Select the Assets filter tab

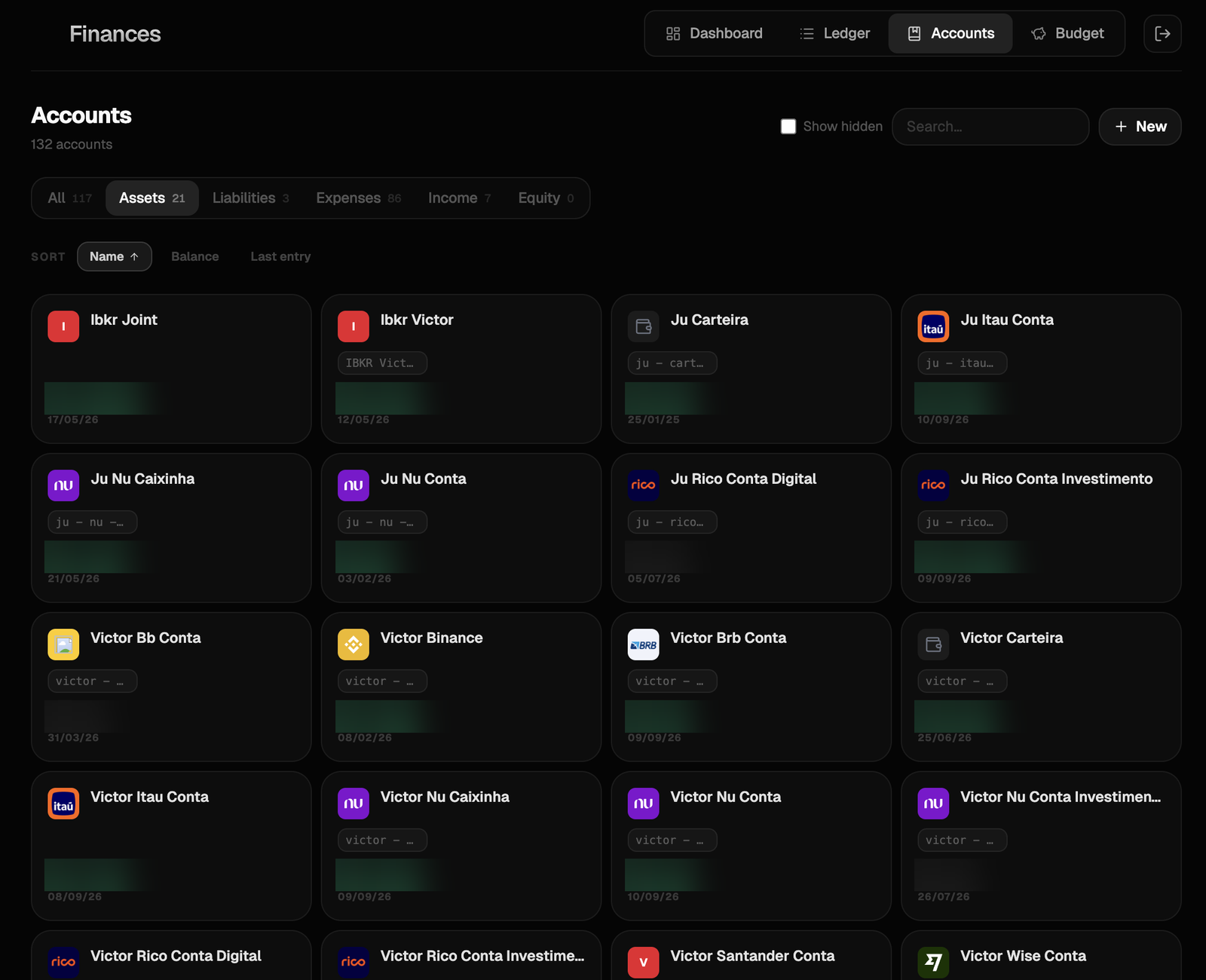[x=152, y=198]
